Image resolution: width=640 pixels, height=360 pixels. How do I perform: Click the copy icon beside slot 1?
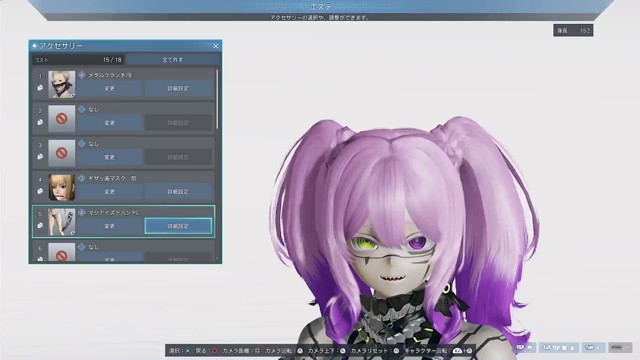coord(40,88)
